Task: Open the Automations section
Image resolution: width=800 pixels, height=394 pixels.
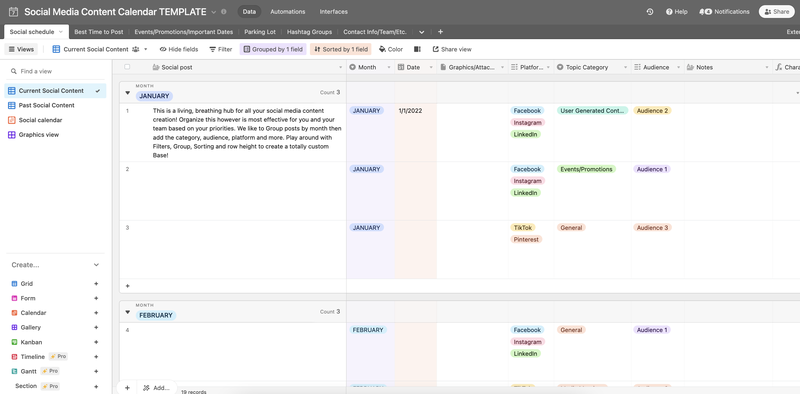Action: tap(288, 12)
